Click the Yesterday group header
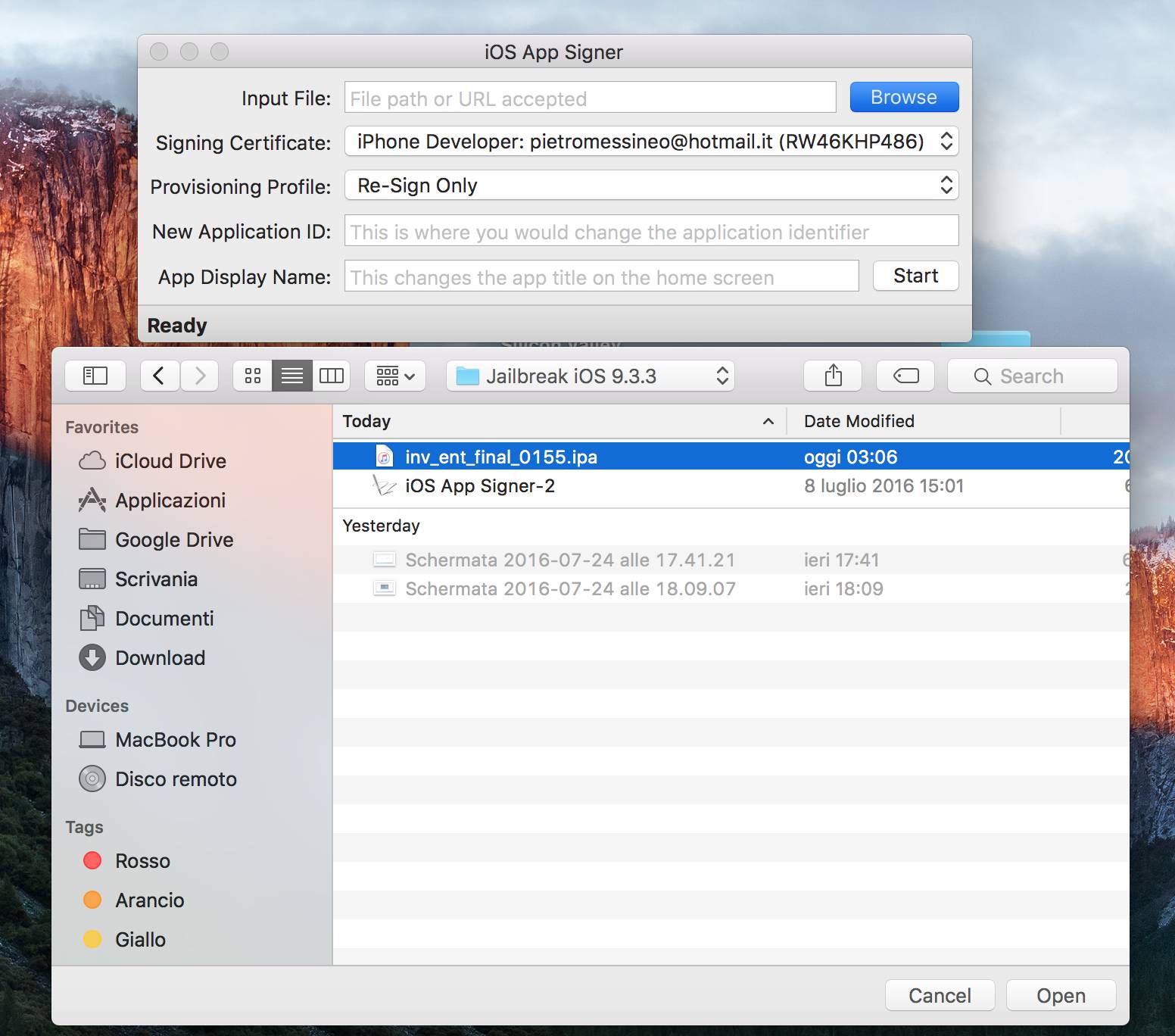The width and height of the screenshot is (1175, 1036). (x=381, y=526)
